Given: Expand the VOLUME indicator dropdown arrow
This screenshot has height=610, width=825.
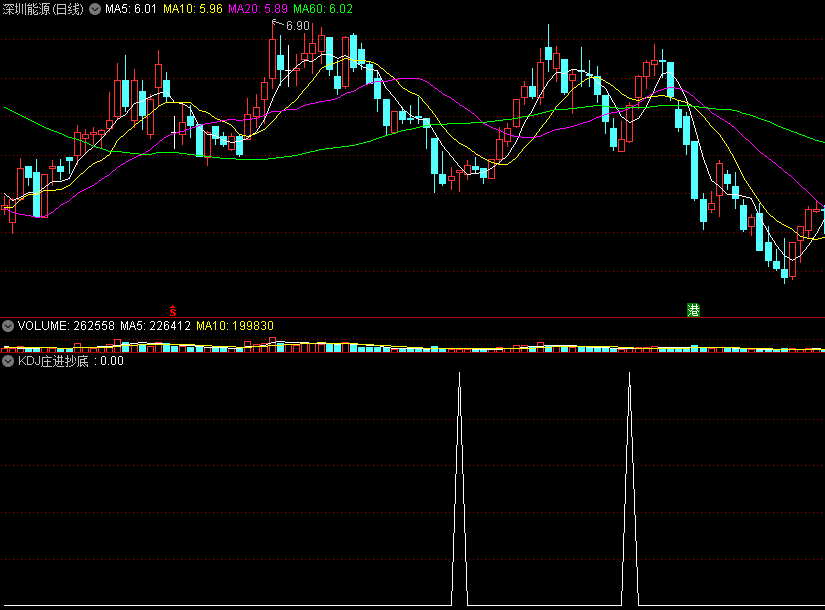Looking at the screenshot, I should (x=8, y=326).
